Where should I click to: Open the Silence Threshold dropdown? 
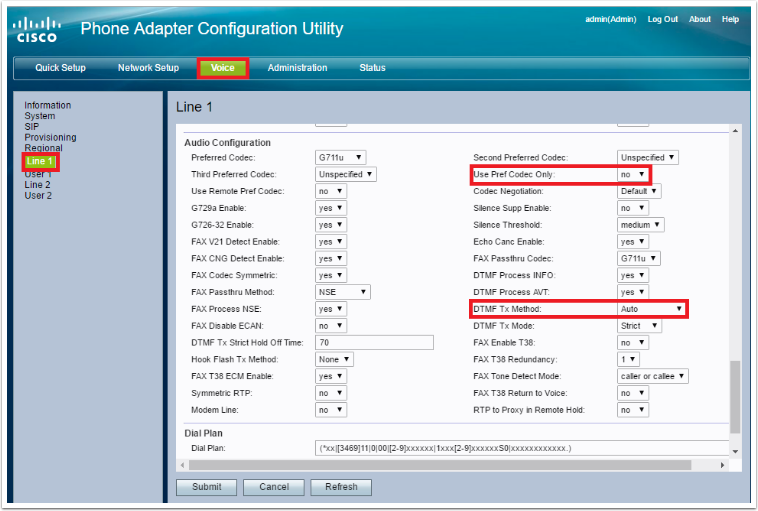click(641, 225)
